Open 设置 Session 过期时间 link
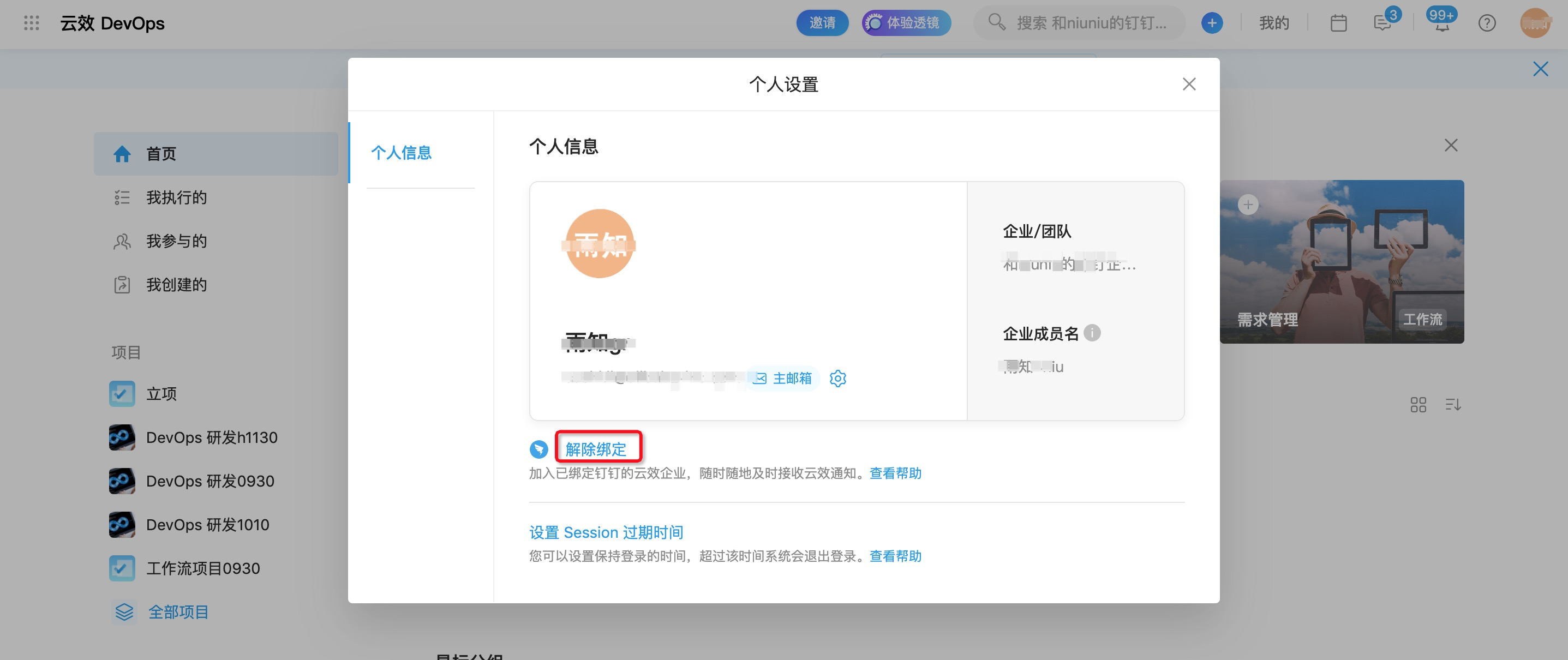1568x660 pixels. point(606,532)
